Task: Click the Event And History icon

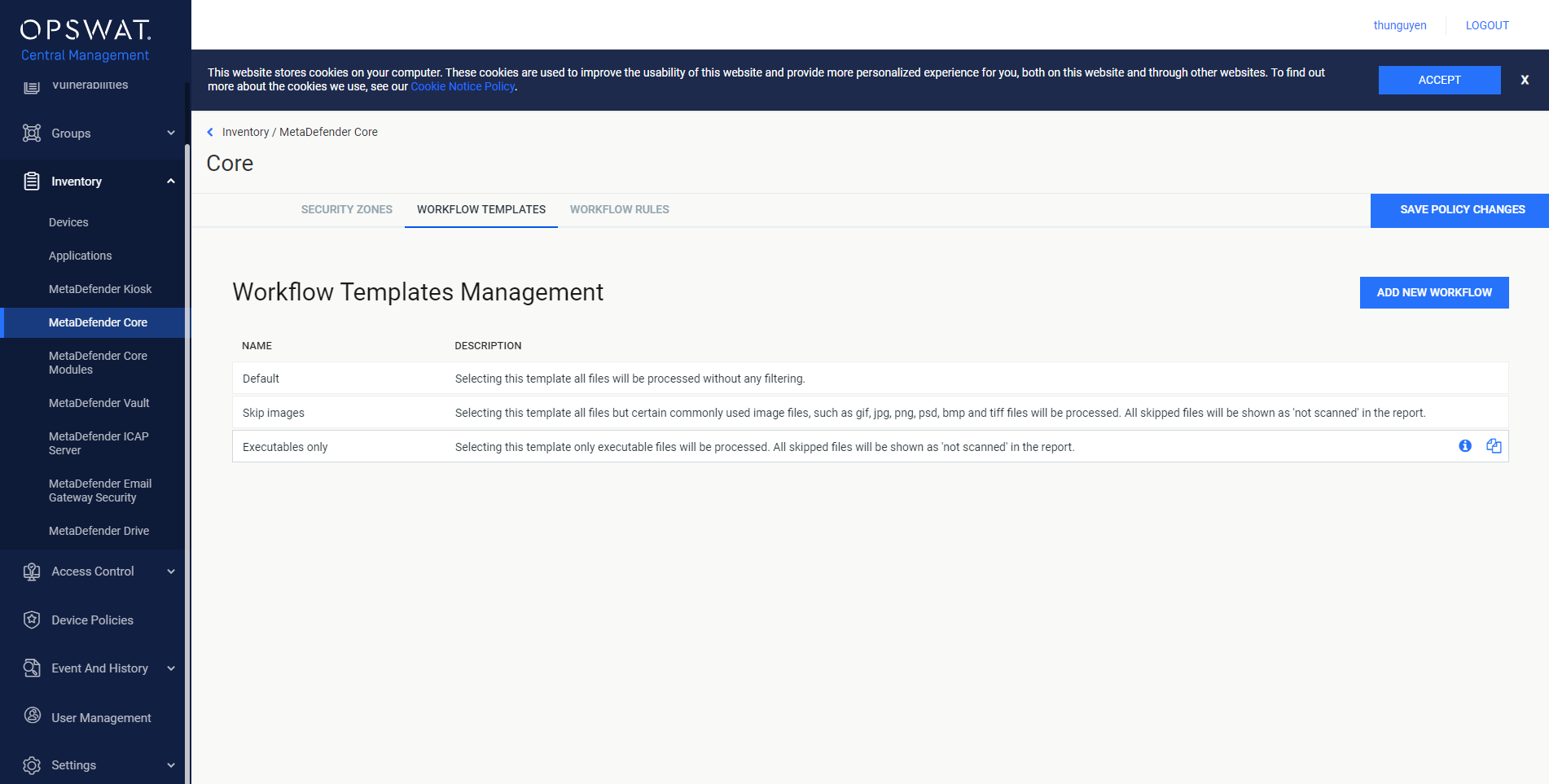Action: pyautogui.click(x=32, y=668)
